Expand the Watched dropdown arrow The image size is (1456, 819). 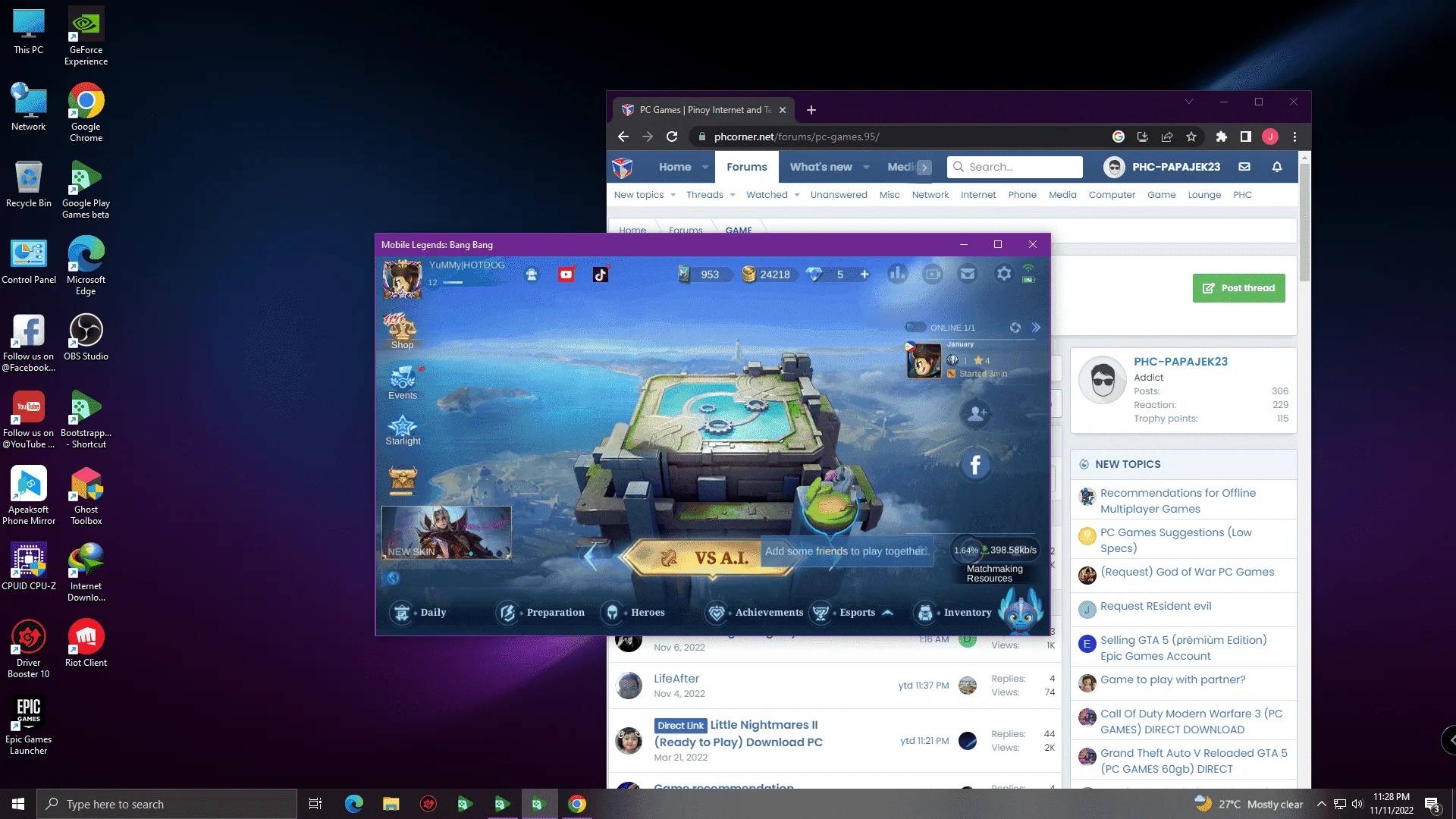pyautogui.click(x=797, y=195)
